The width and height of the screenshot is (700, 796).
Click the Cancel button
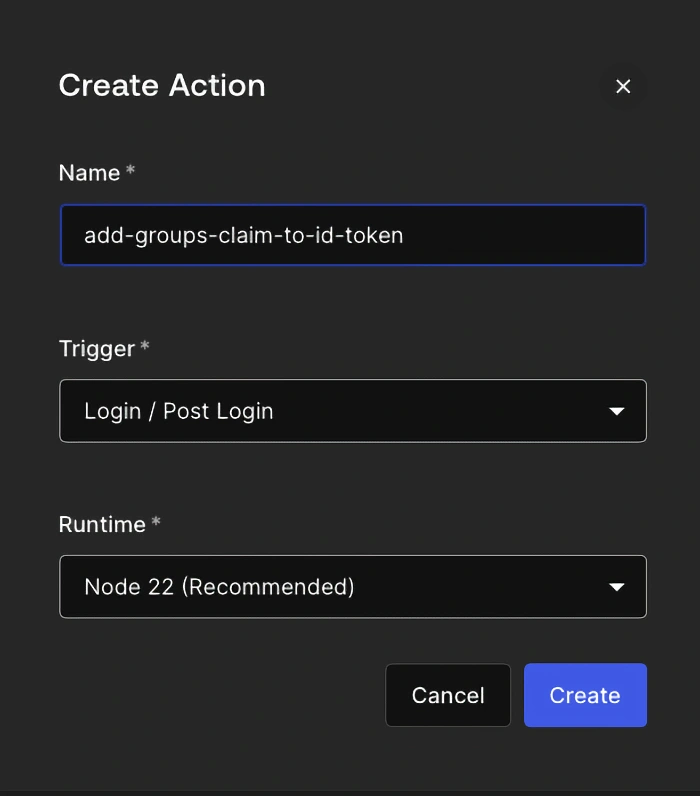tap(448, 695)
